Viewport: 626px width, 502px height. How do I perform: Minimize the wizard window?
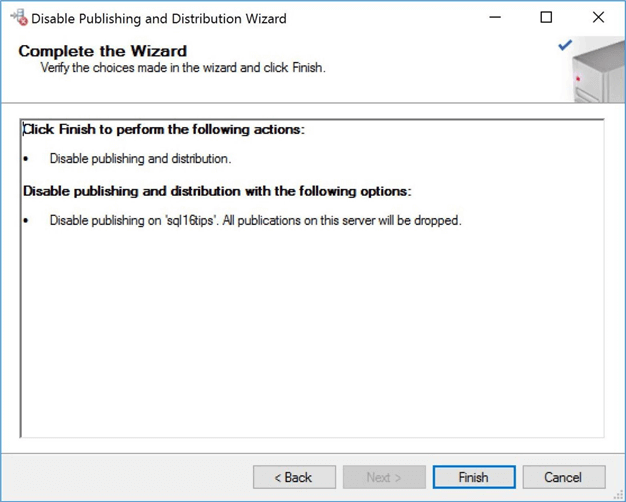point(495,18)
